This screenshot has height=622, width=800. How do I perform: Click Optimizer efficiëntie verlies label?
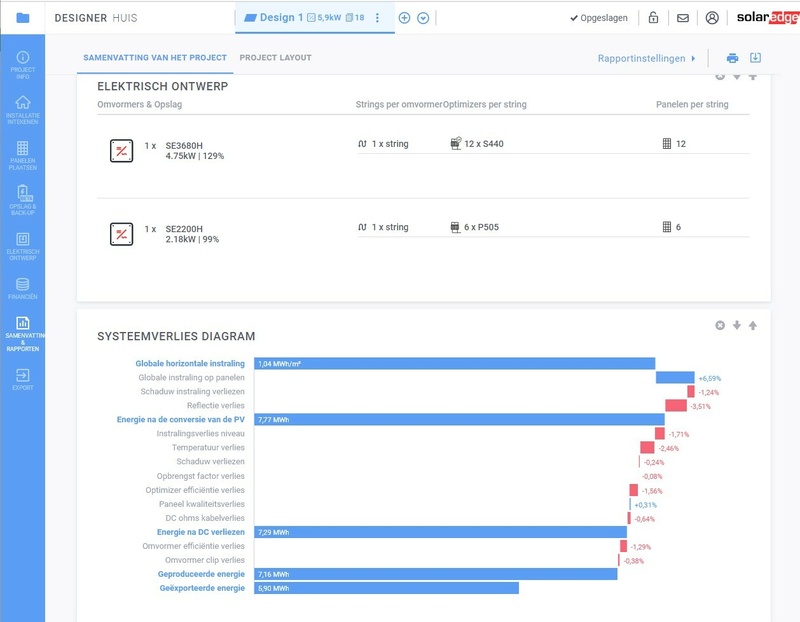pos(195,490)
